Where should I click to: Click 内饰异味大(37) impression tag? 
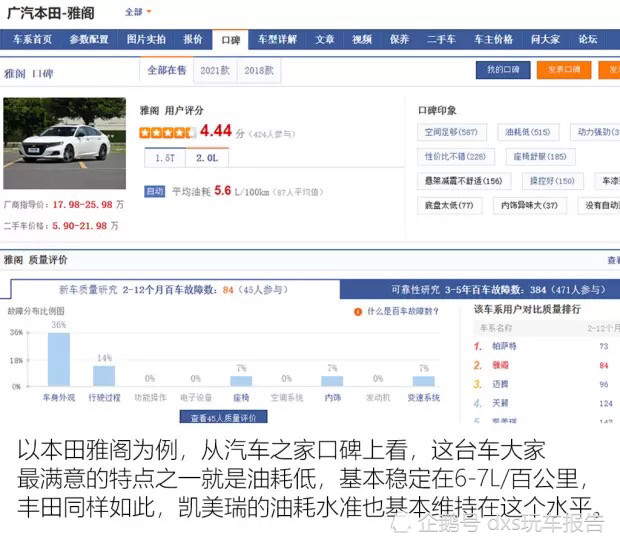[x=530, y=206]
